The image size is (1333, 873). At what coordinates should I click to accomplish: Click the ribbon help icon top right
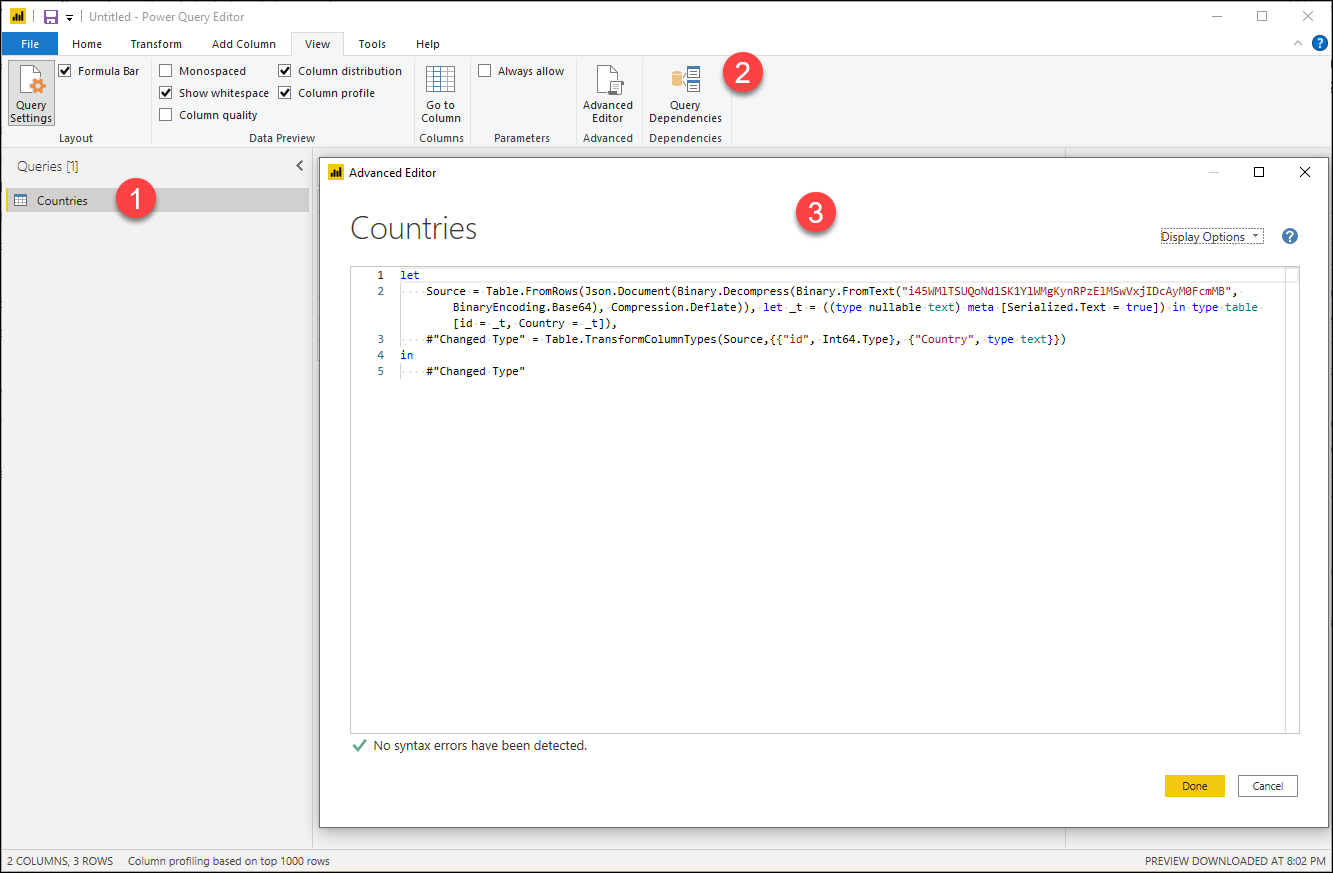[x=1318, y=43]
